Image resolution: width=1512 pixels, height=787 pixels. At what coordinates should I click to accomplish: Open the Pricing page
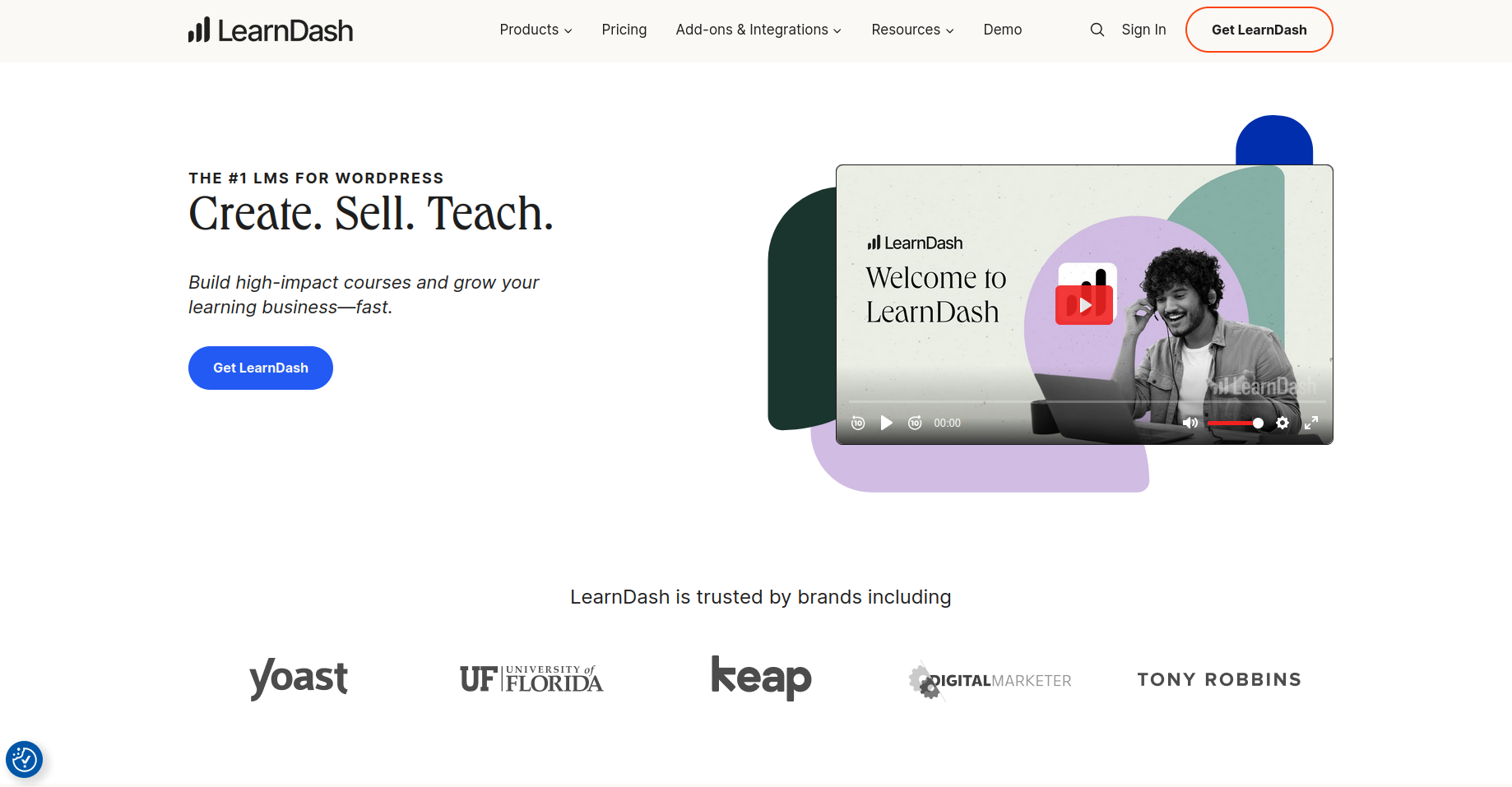point(624,30)
